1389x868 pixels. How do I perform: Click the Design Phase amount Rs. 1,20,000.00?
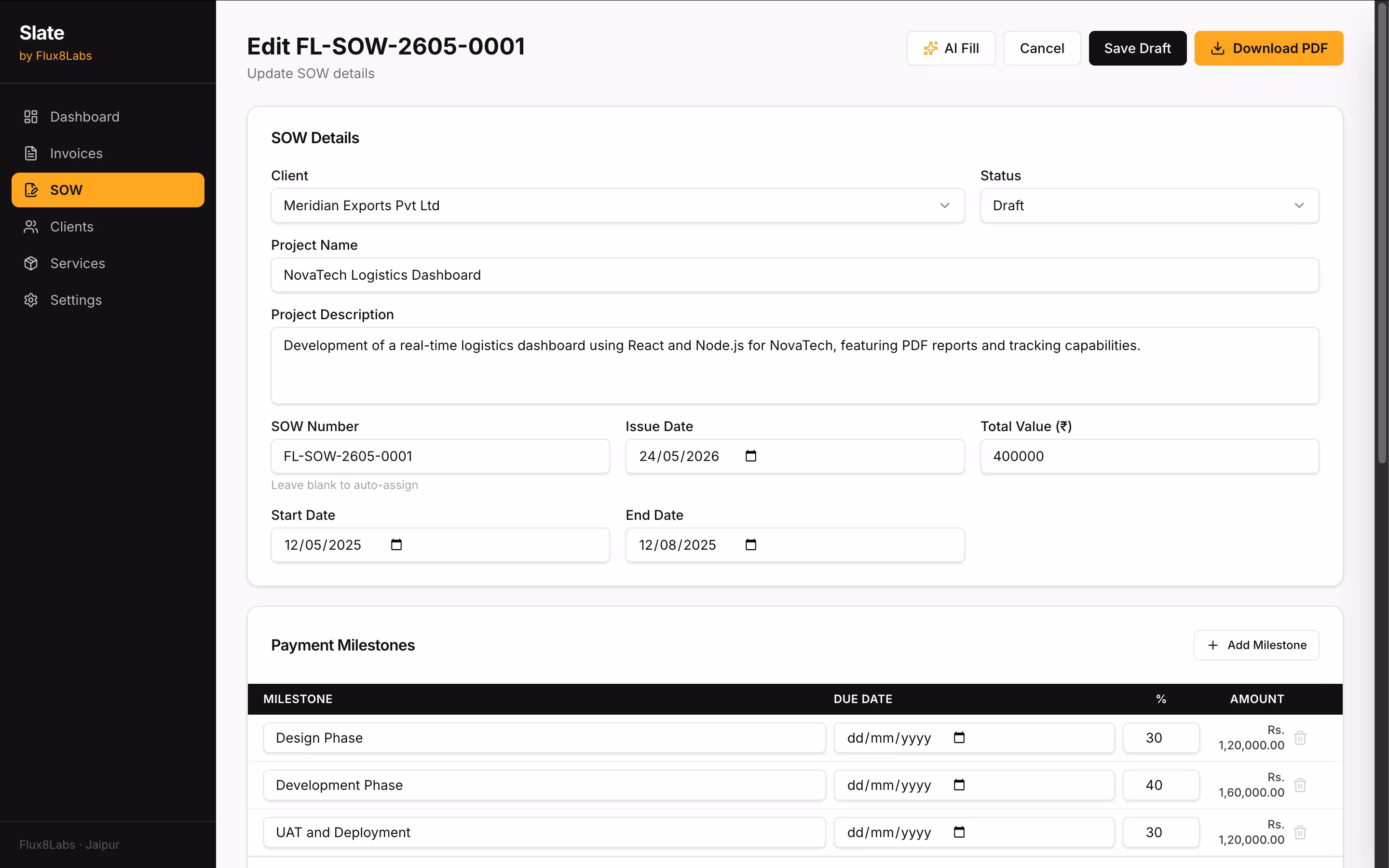coord(1251,738)
